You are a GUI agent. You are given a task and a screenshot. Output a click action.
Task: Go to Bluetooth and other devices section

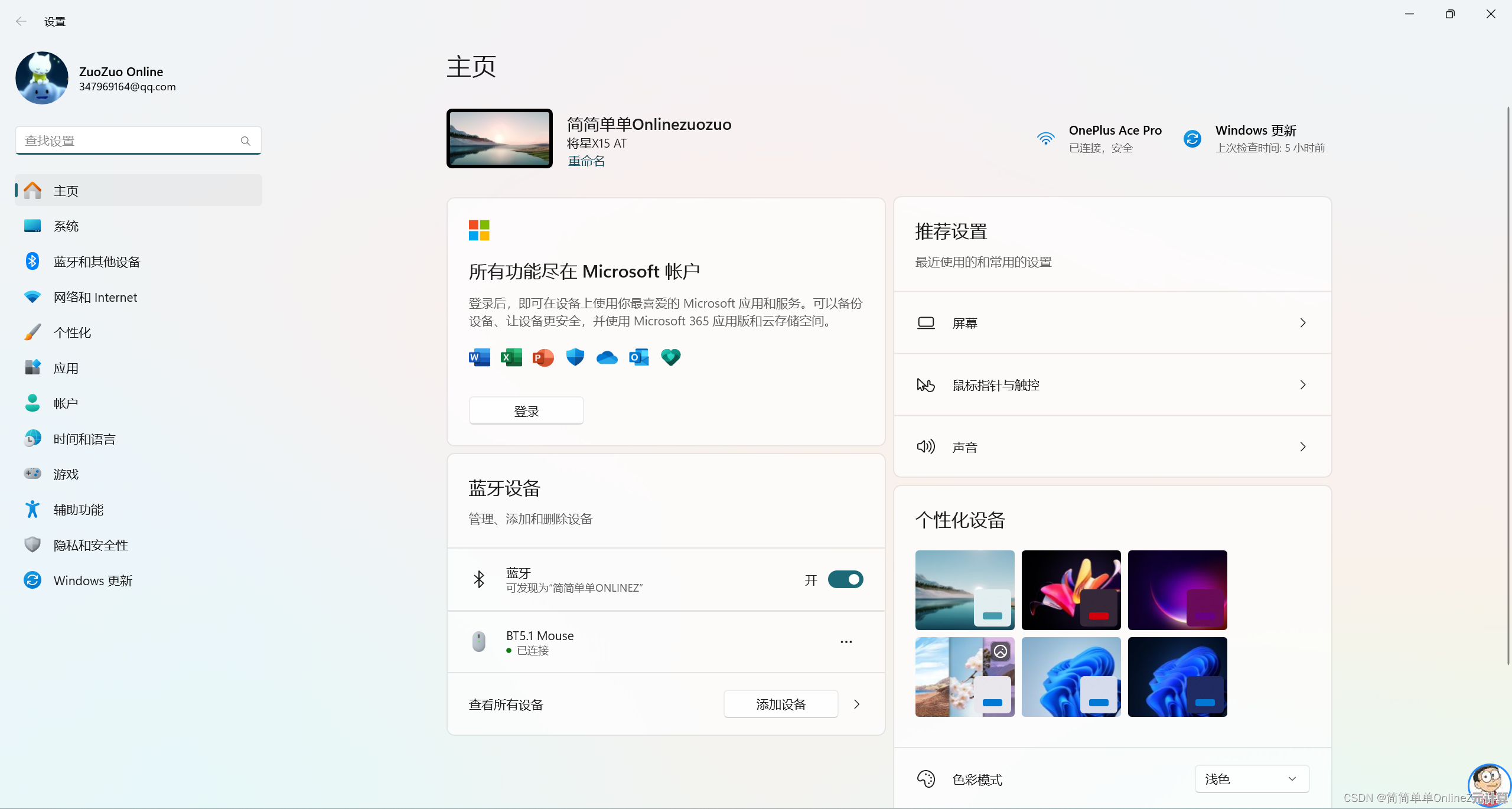(x=97, y=262)
